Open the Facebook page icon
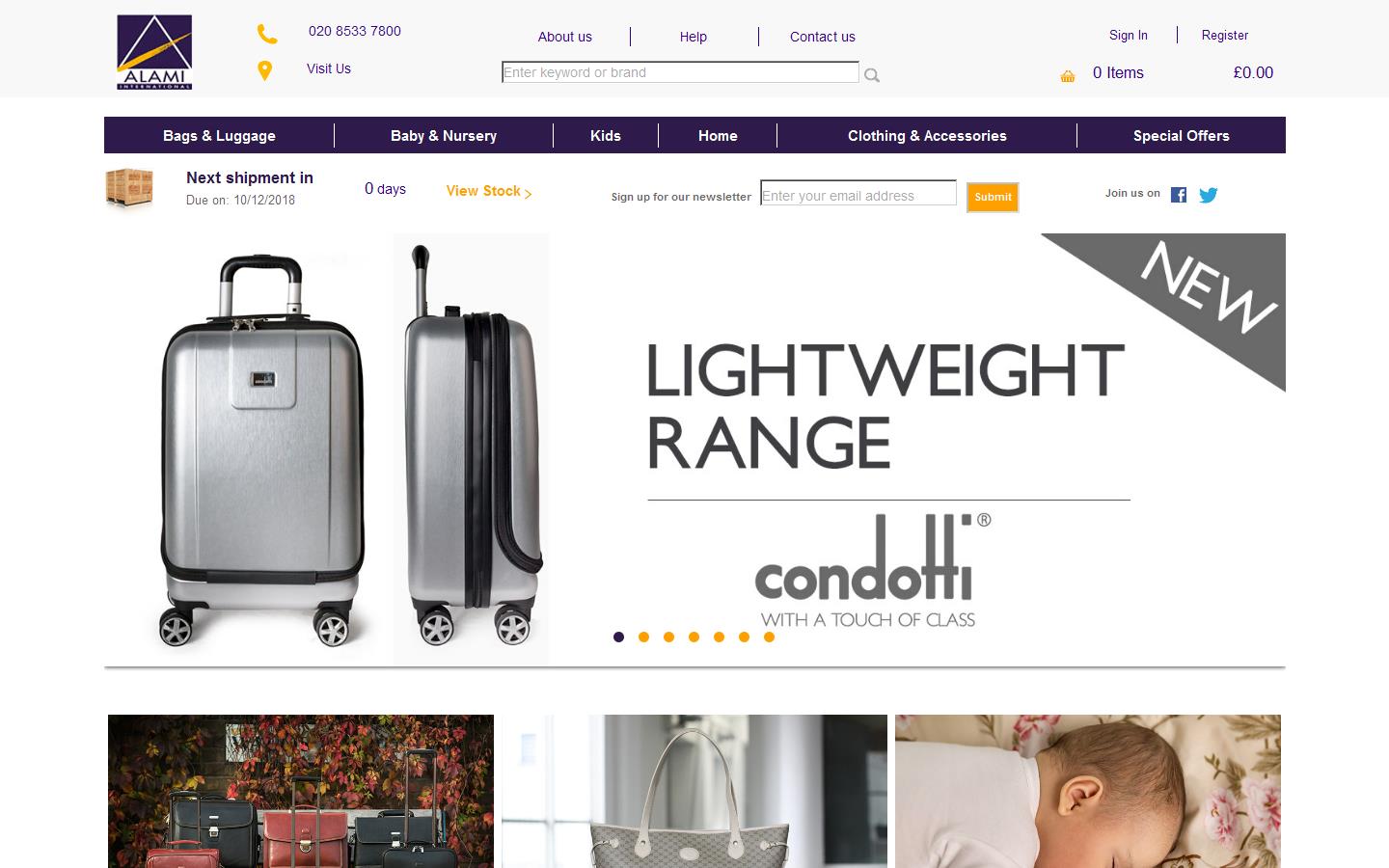Viewport: 1389px width, 868px height. (1179, 195)
